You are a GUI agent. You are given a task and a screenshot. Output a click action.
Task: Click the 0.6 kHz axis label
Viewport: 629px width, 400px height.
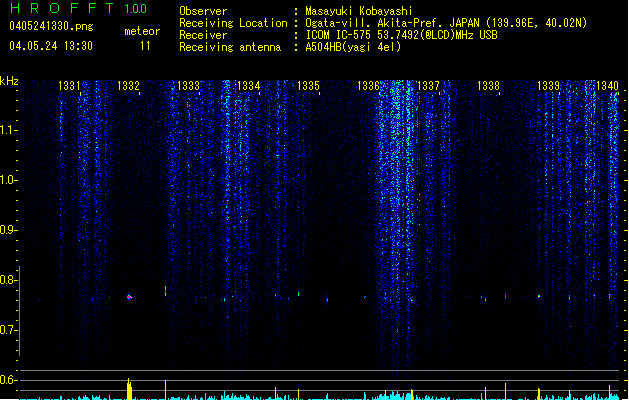click(x=8, y=380)
